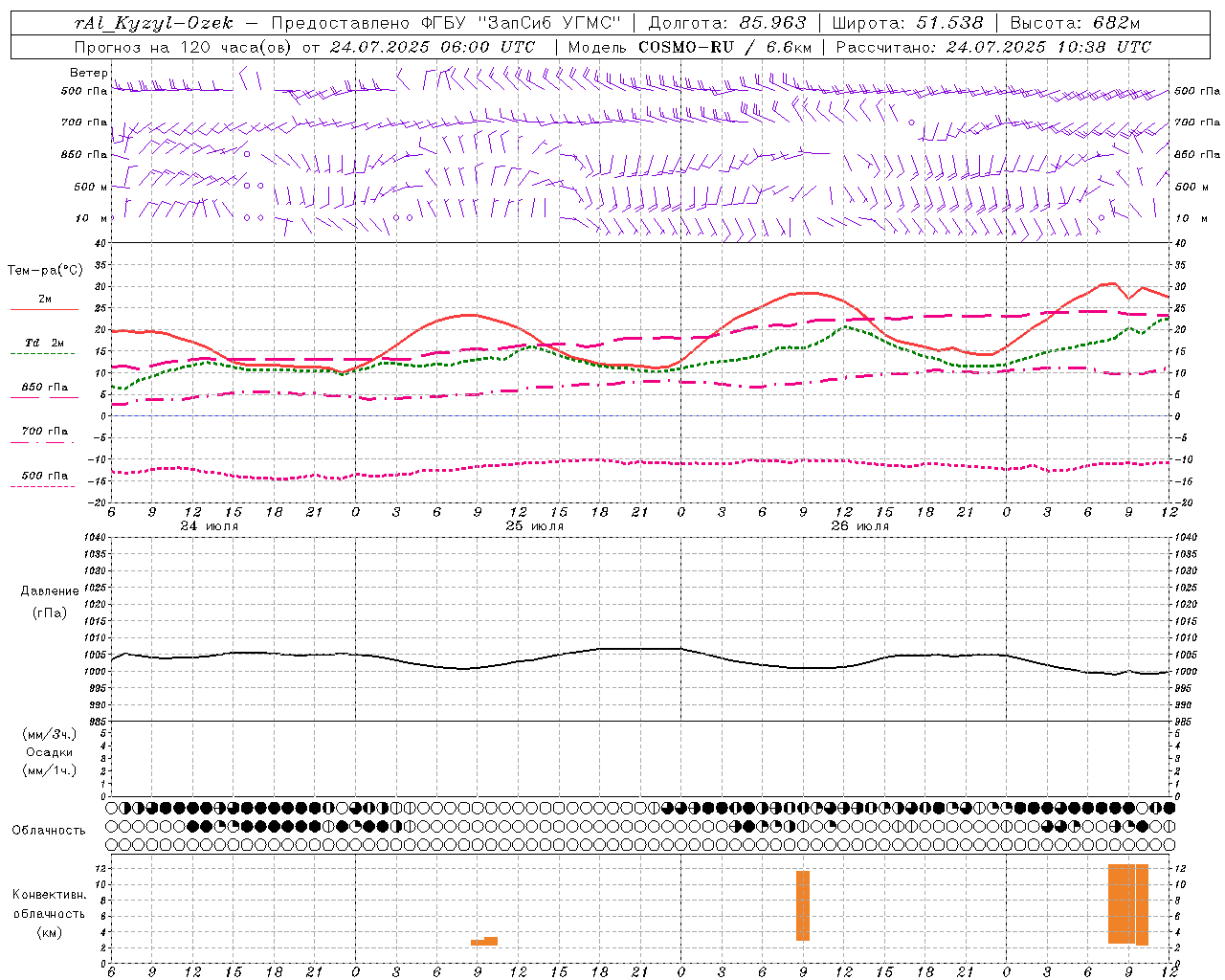1225x980 pixels.
Task: Click dotted pink line sample under 500 гПа legend
Action: pos(43,486)
